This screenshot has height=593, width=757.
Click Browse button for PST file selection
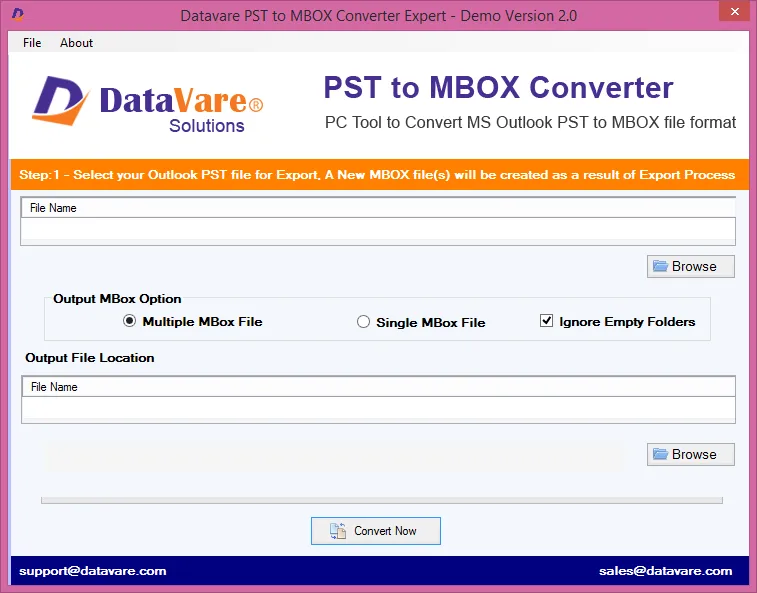tap(690, 267)
